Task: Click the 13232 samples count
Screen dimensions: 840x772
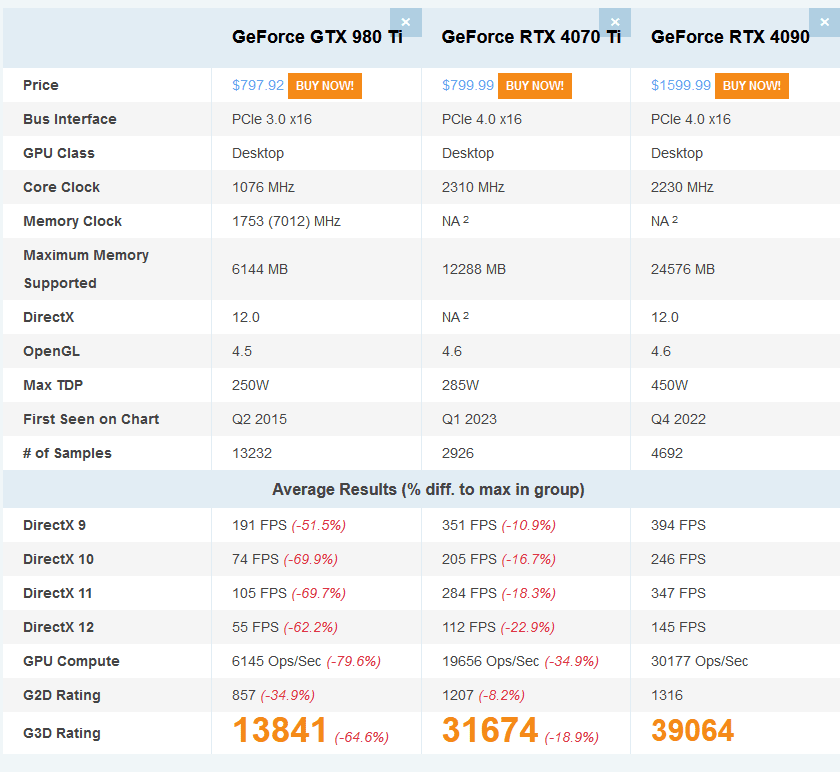Action: coord(252,453)
